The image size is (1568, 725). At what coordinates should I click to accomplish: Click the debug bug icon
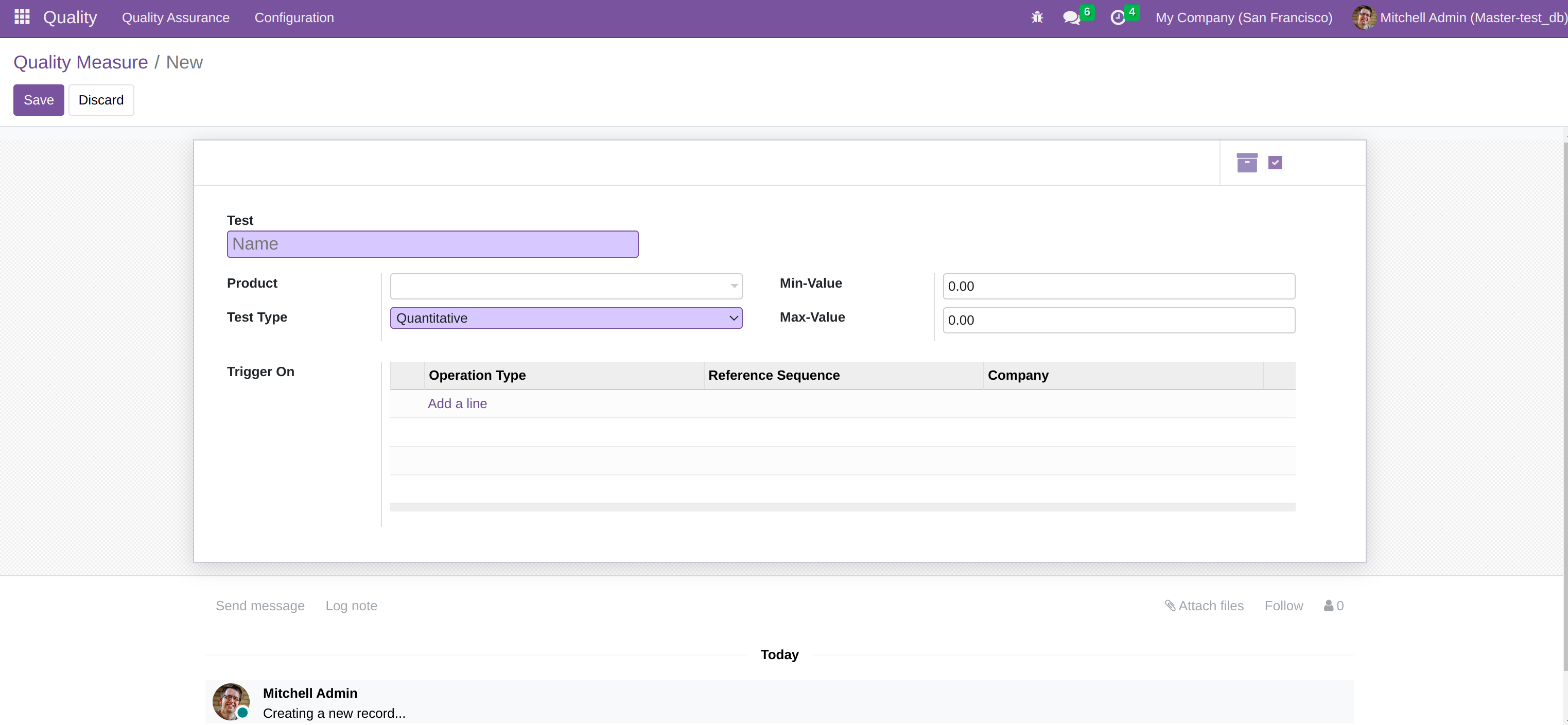(x=1037, y=17)
